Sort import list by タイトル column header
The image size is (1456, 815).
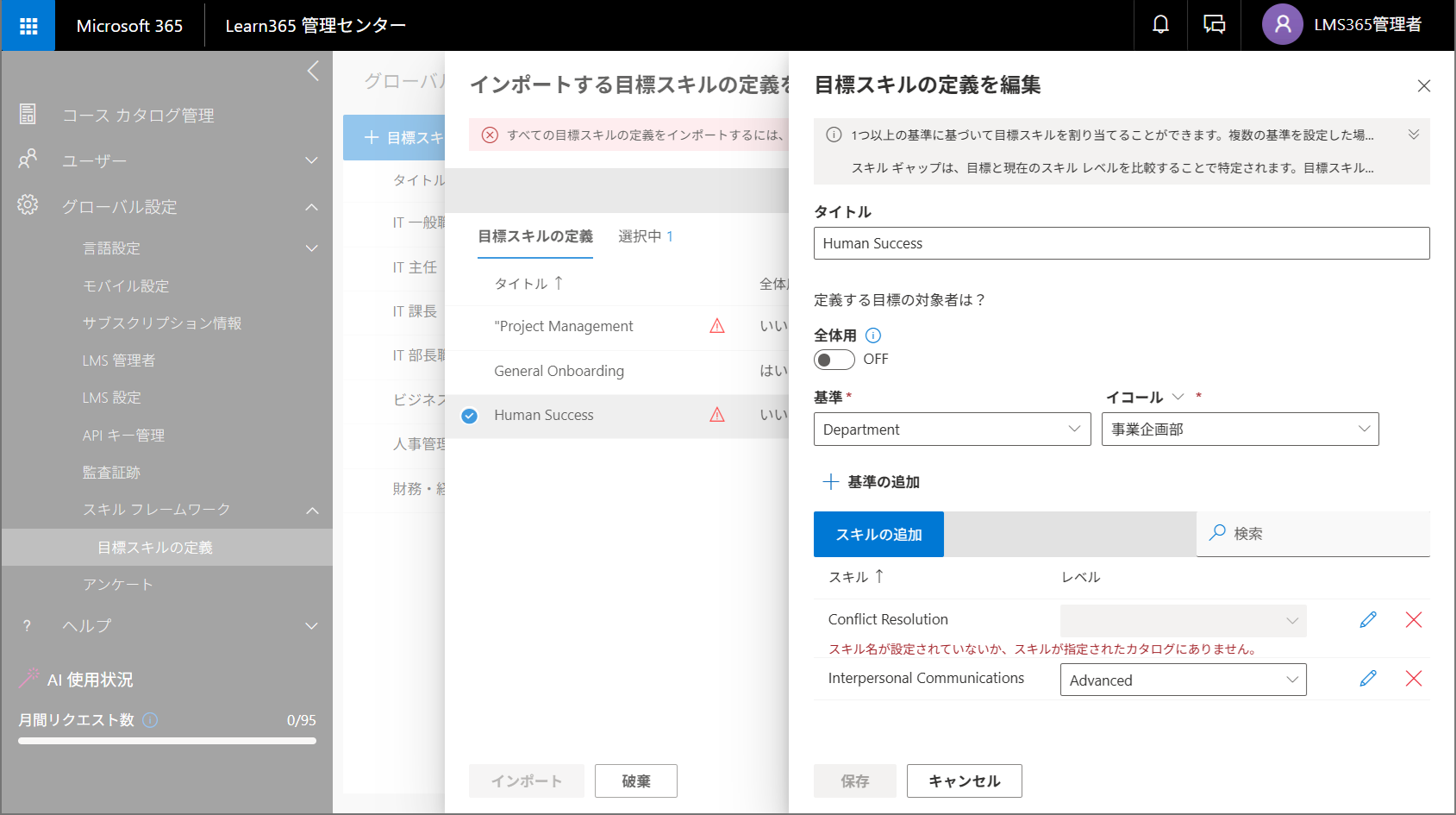(x=528, y=283)
